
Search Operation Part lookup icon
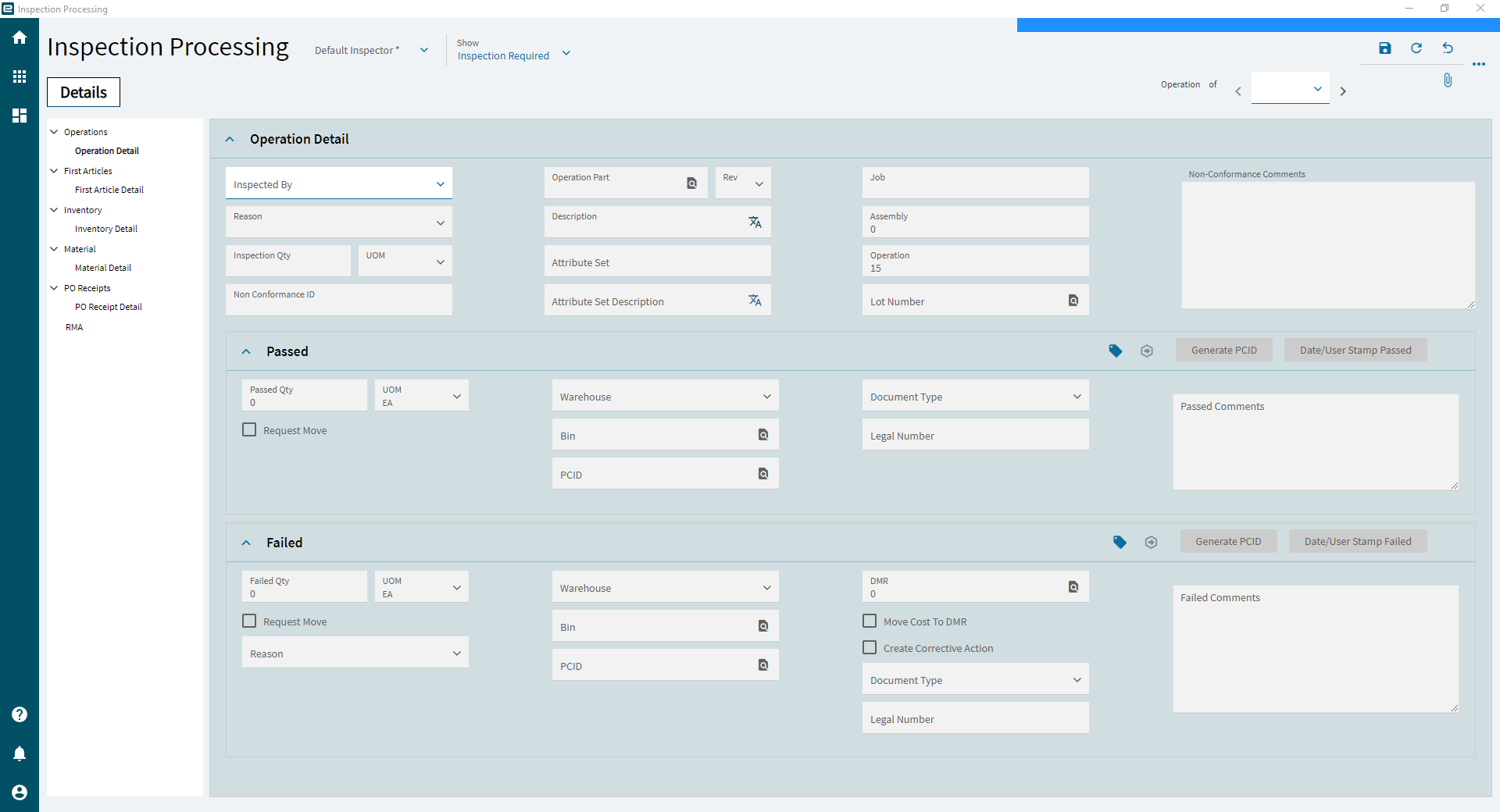691,183
